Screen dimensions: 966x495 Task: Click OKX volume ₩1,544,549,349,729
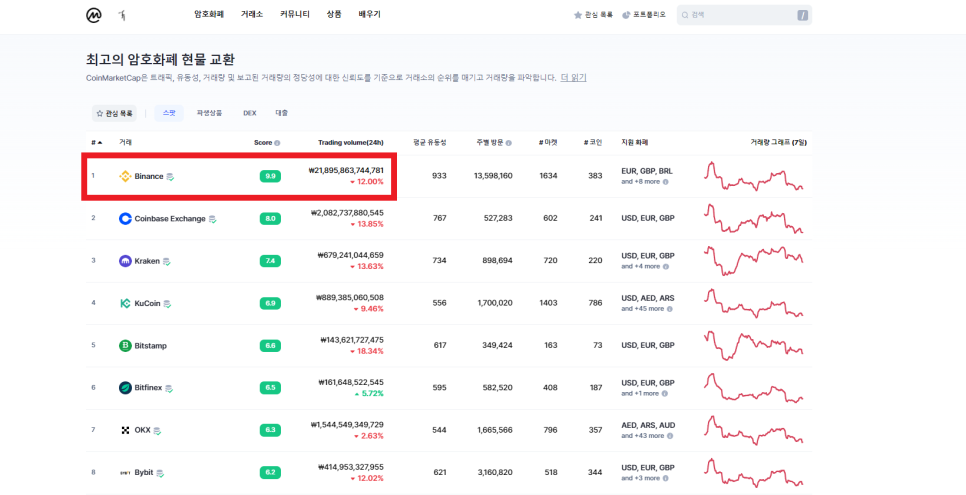click(x=347, y=425)
